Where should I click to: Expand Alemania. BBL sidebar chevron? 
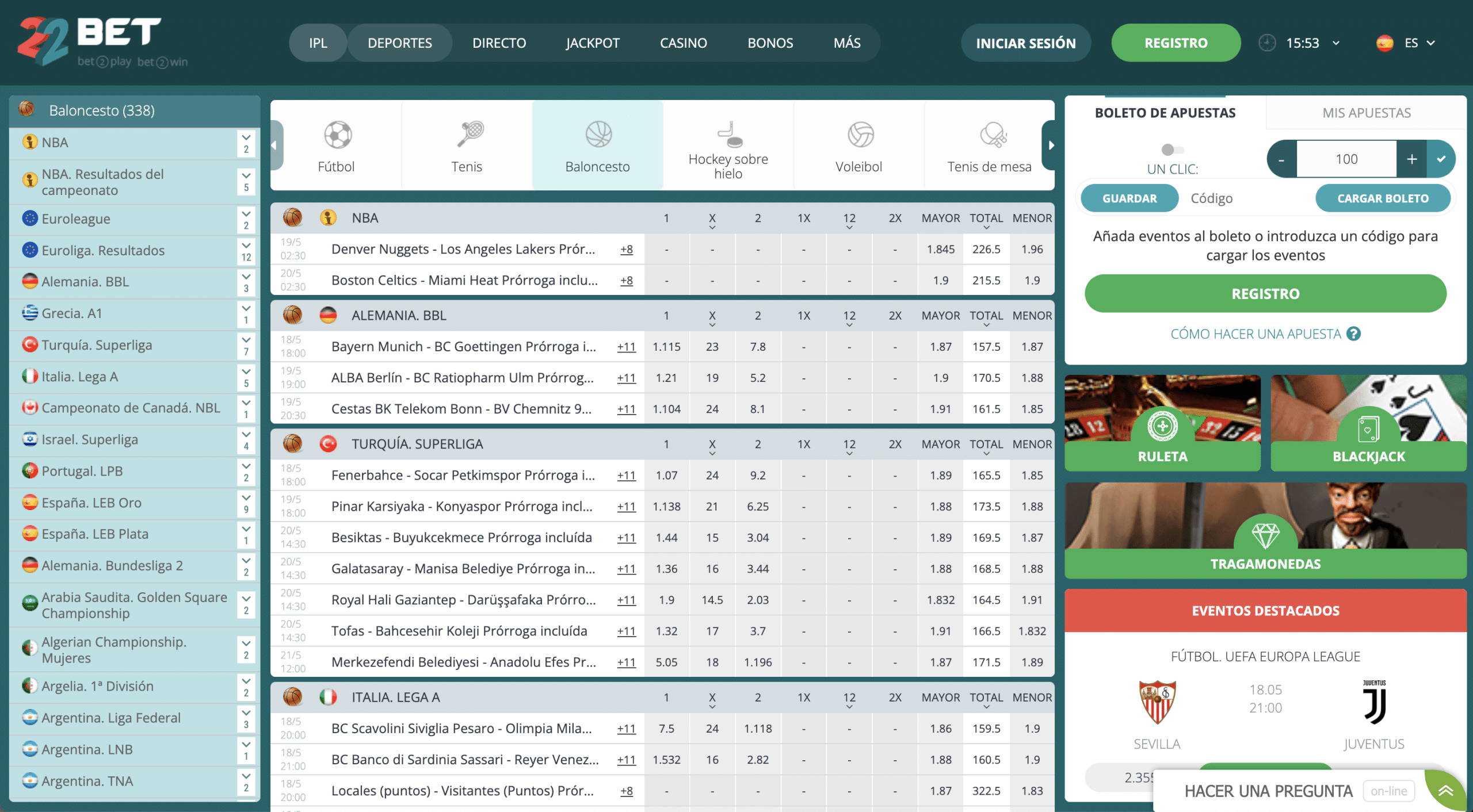[x=246, y=282]
